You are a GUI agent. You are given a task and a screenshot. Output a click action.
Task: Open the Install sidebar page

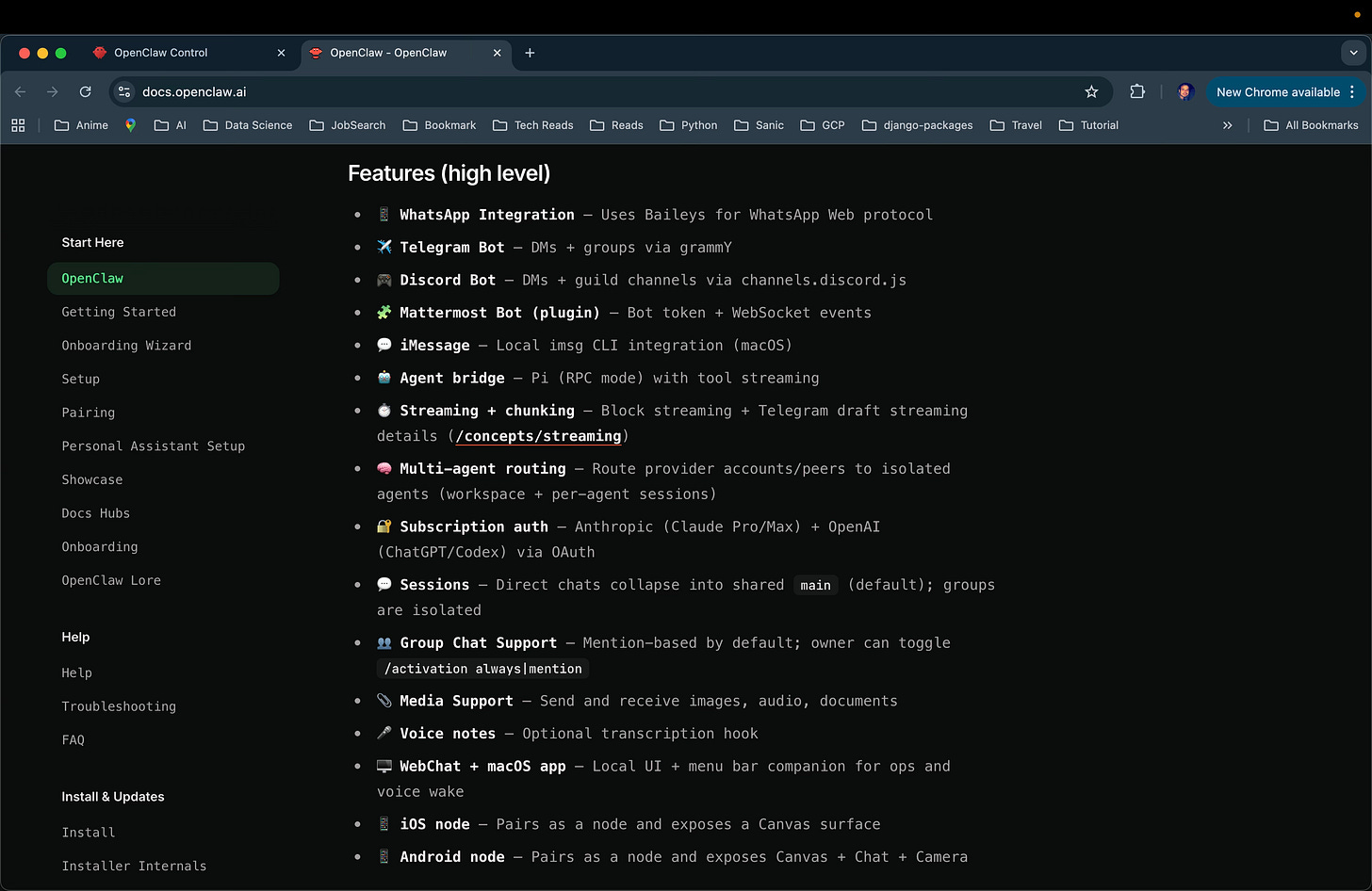tap(88, 833)
